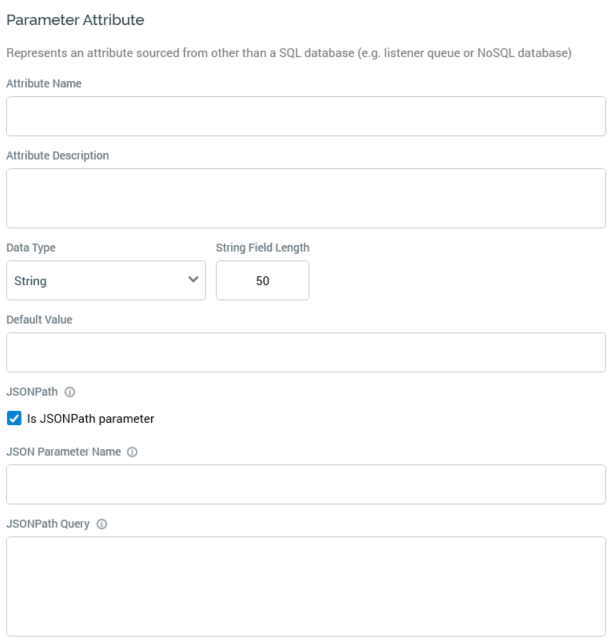Click the info icon beside JSONPath Query
This screenshot has width=611, height=641.
pyautogui.click(x=102, y=524)
